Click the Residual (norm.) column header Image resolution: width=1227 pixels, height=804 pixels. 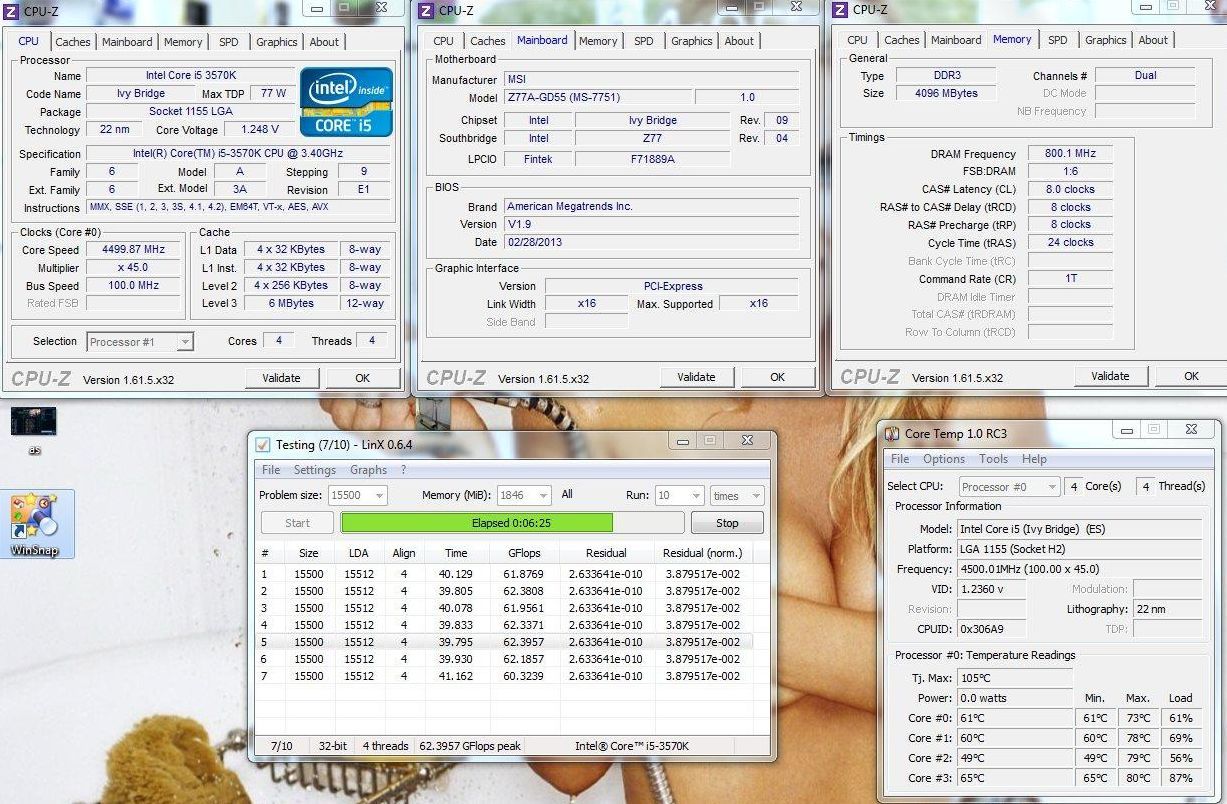tap(702, 553)
